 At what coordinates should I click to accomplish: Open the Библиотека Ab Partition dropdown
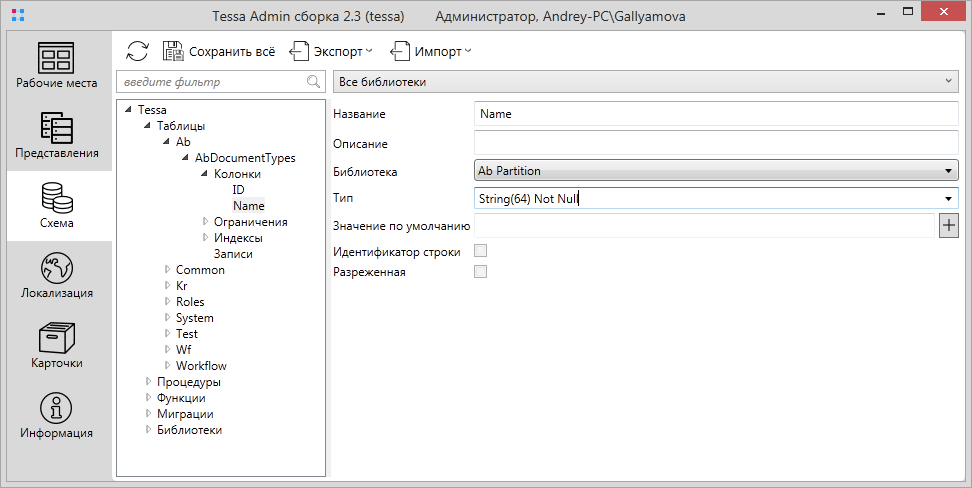coord(715,171)
